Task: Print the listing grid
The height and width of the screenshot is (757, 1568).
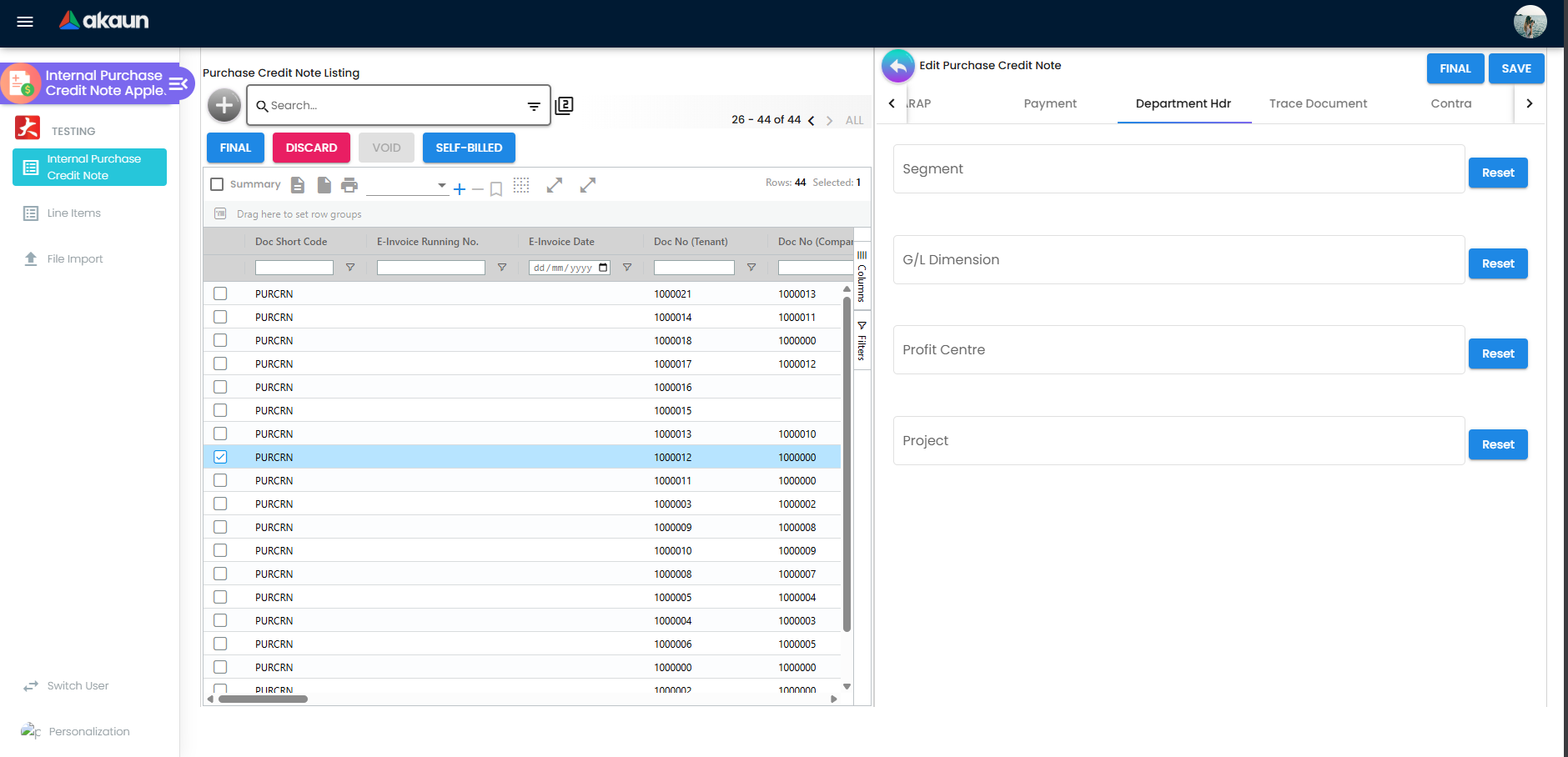Action: (x=349, y=185)
